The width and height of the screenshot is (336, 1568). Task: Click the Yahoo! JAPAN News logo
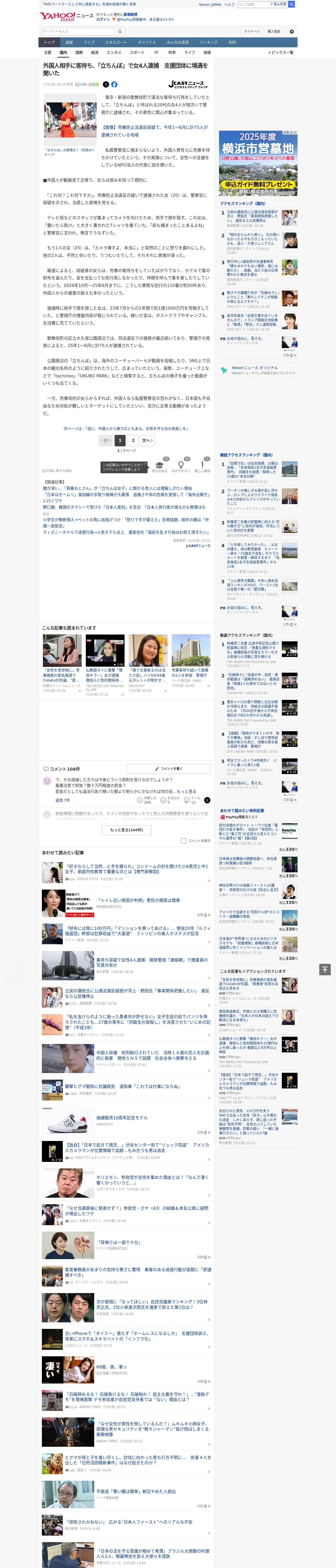[x=66, y=16]
